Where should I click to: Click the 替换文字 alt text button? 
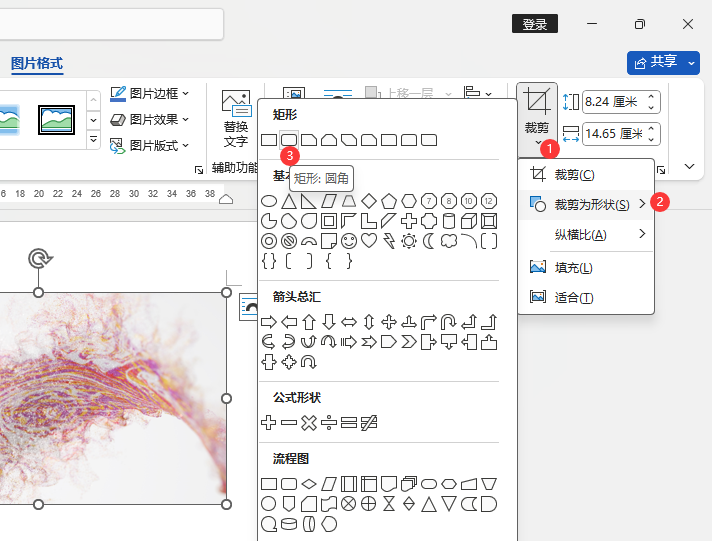click(x=236, y=118)
